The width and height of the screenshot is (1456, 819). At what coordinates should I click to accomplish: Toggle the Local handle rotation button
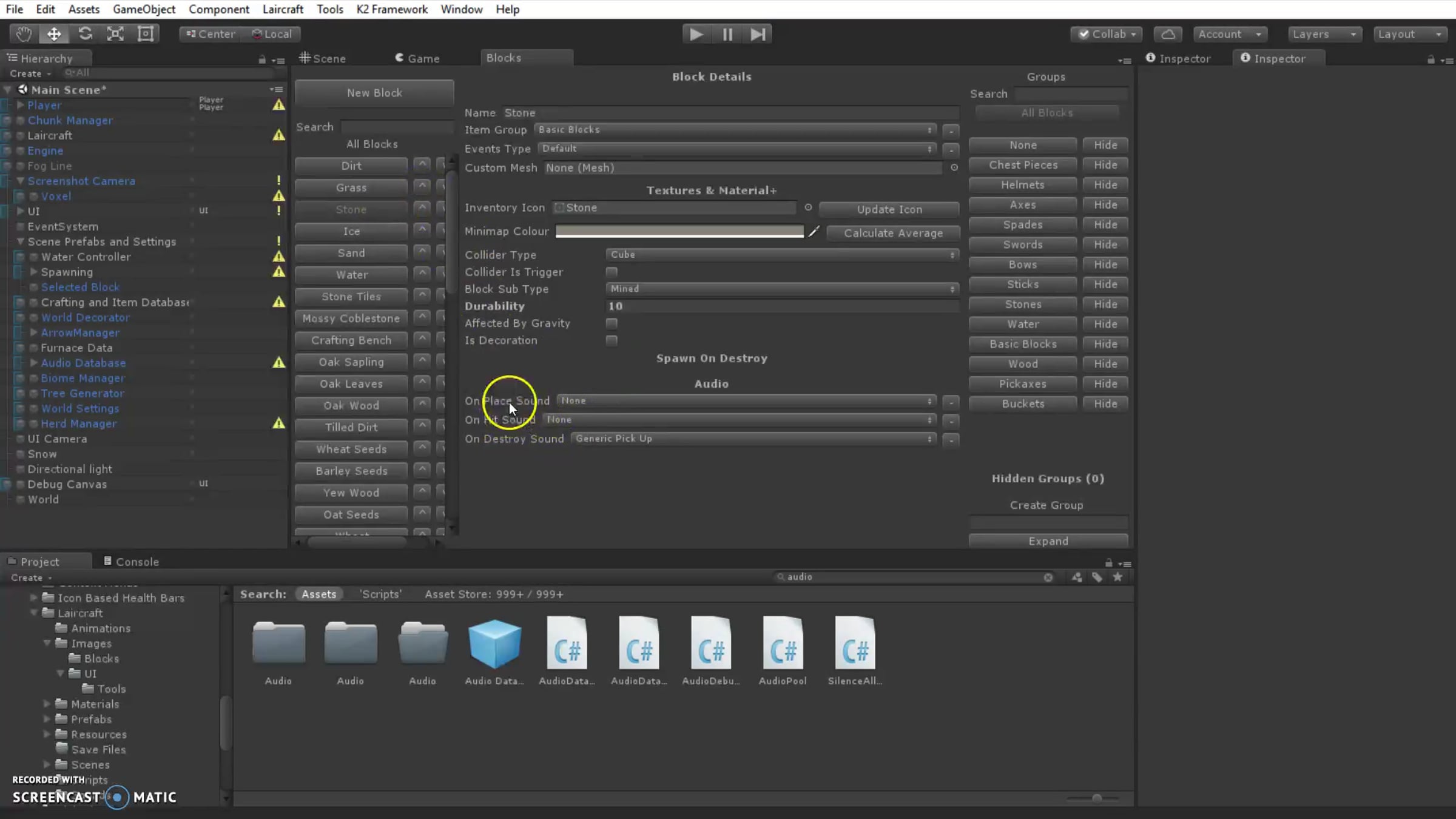pos(272,34)
